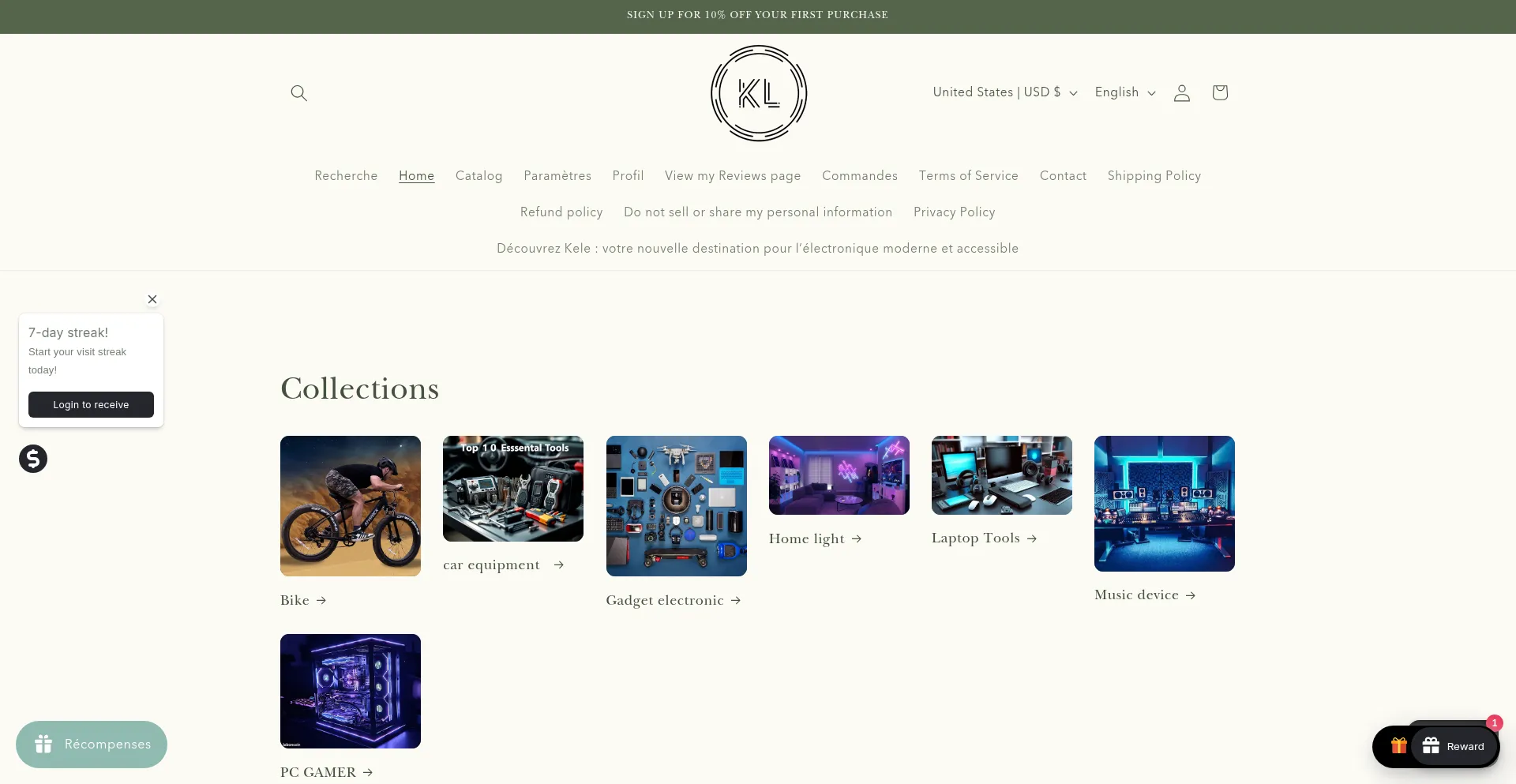This screenshot has height=784, width=1516.
Task: Click the Smile rewards badge on the left
Action: [x=32, y=458]
